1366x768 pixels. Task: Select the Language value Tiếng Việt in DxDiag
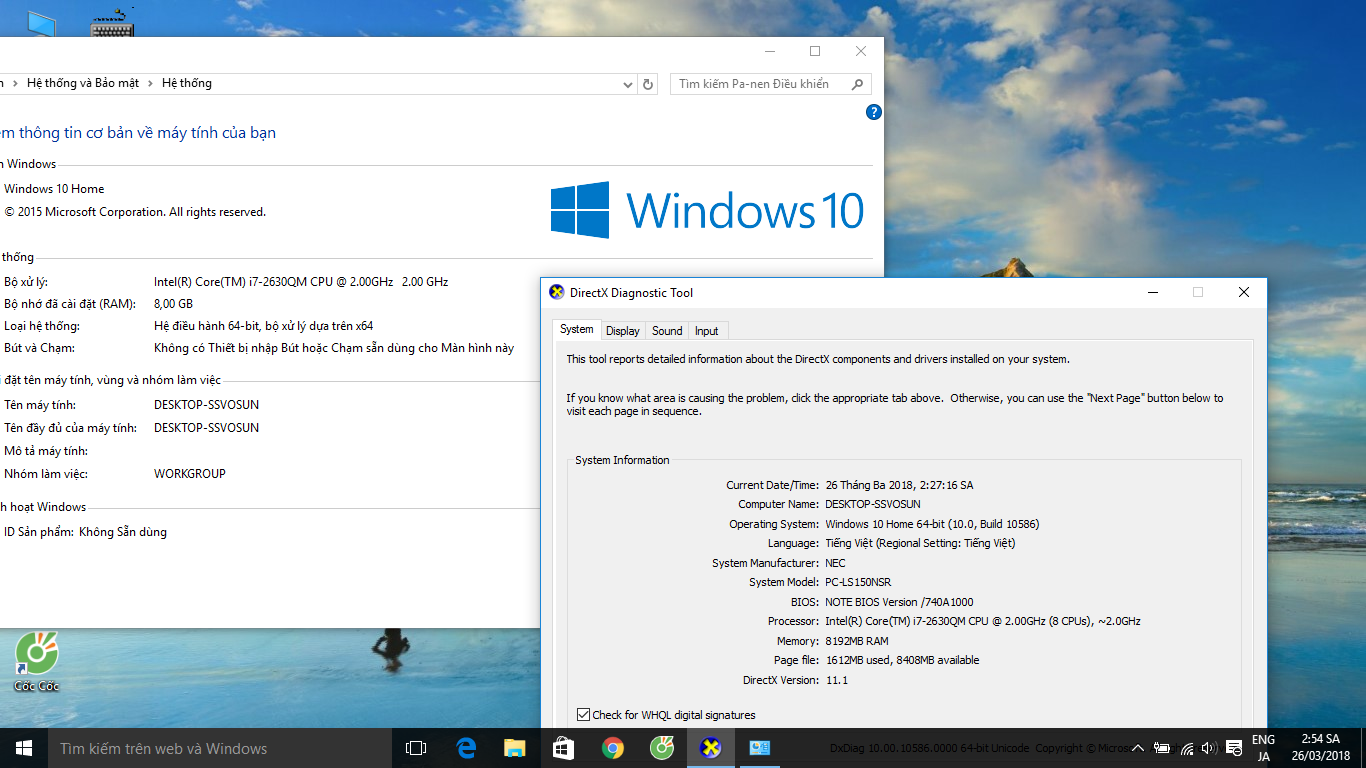[x=920, y=543]
